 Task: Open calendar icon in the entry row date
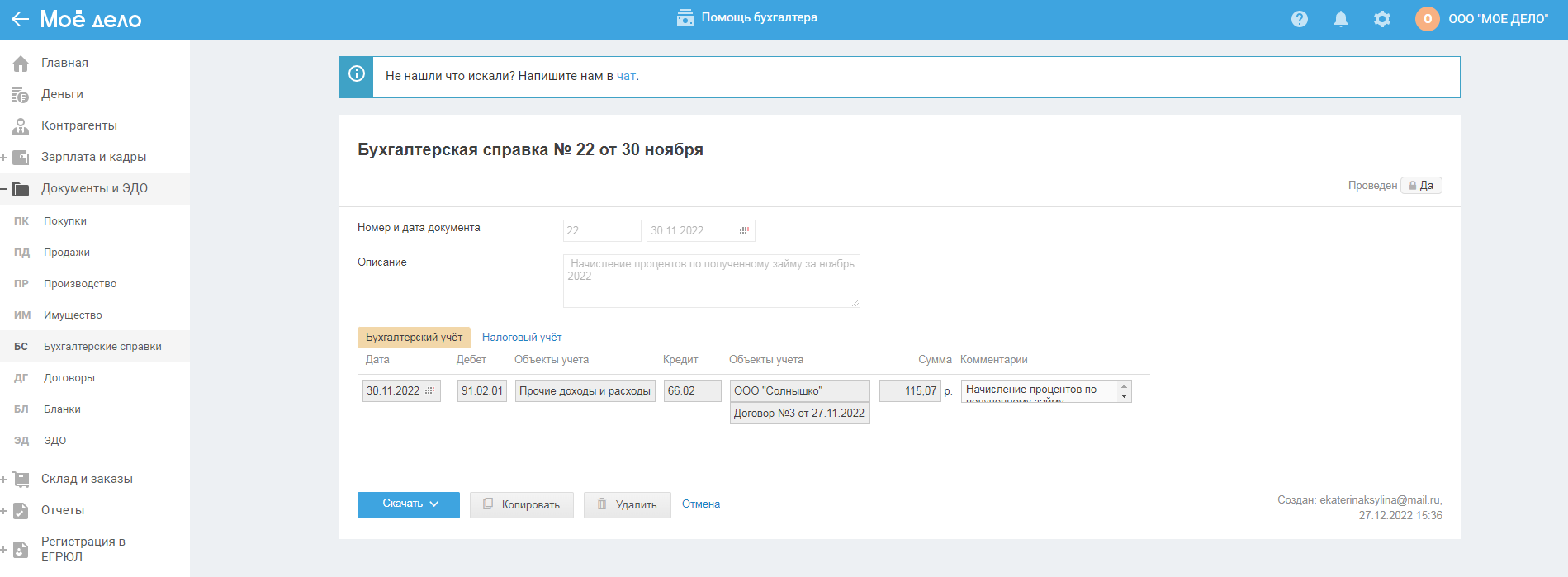pos(429,390)
